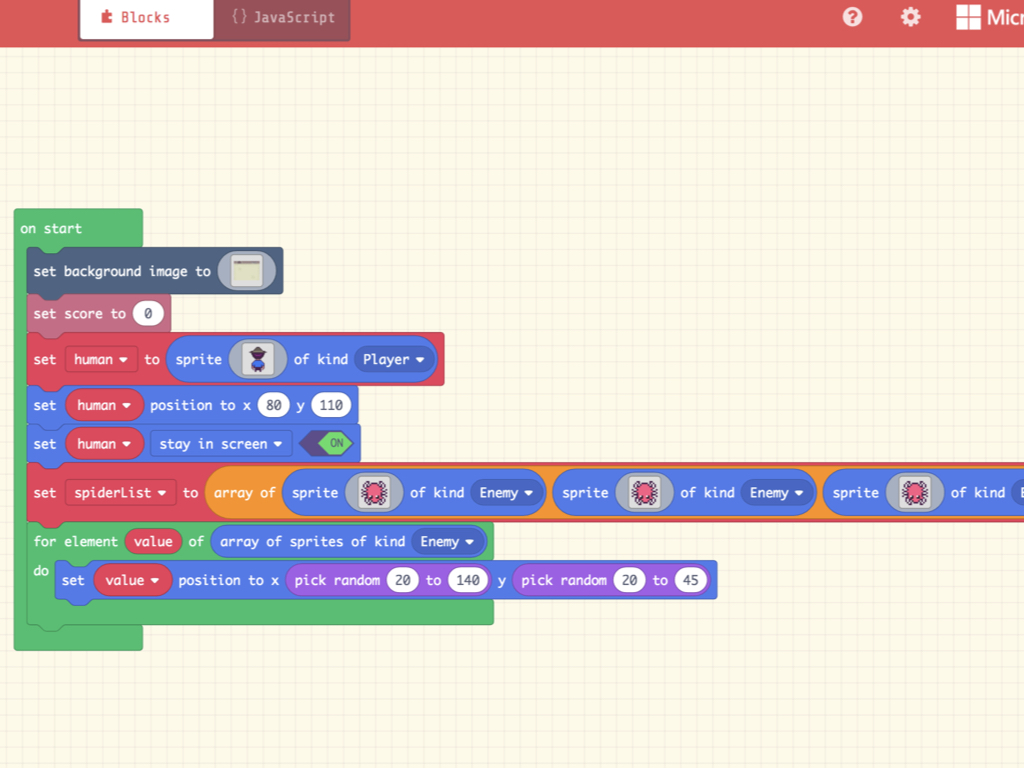Open the Help question mark menu
This screenshot has height=768, width=1024.
tap(852, 17)
